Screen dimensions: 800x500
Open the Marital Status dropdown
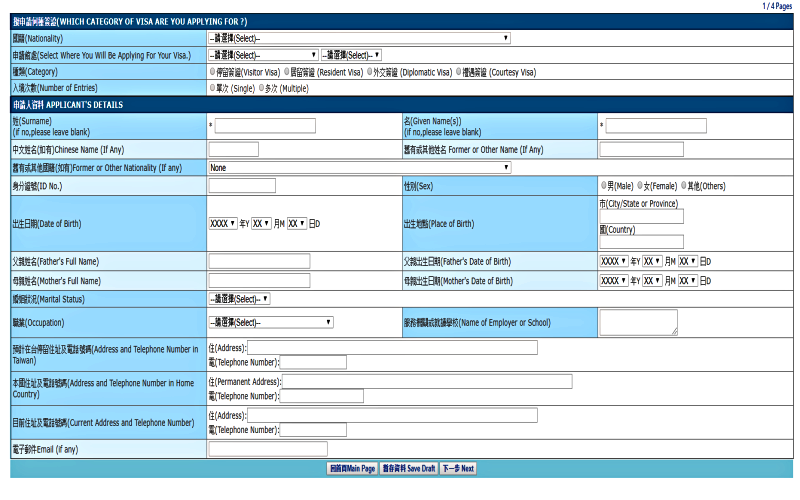tap(239, 299)
